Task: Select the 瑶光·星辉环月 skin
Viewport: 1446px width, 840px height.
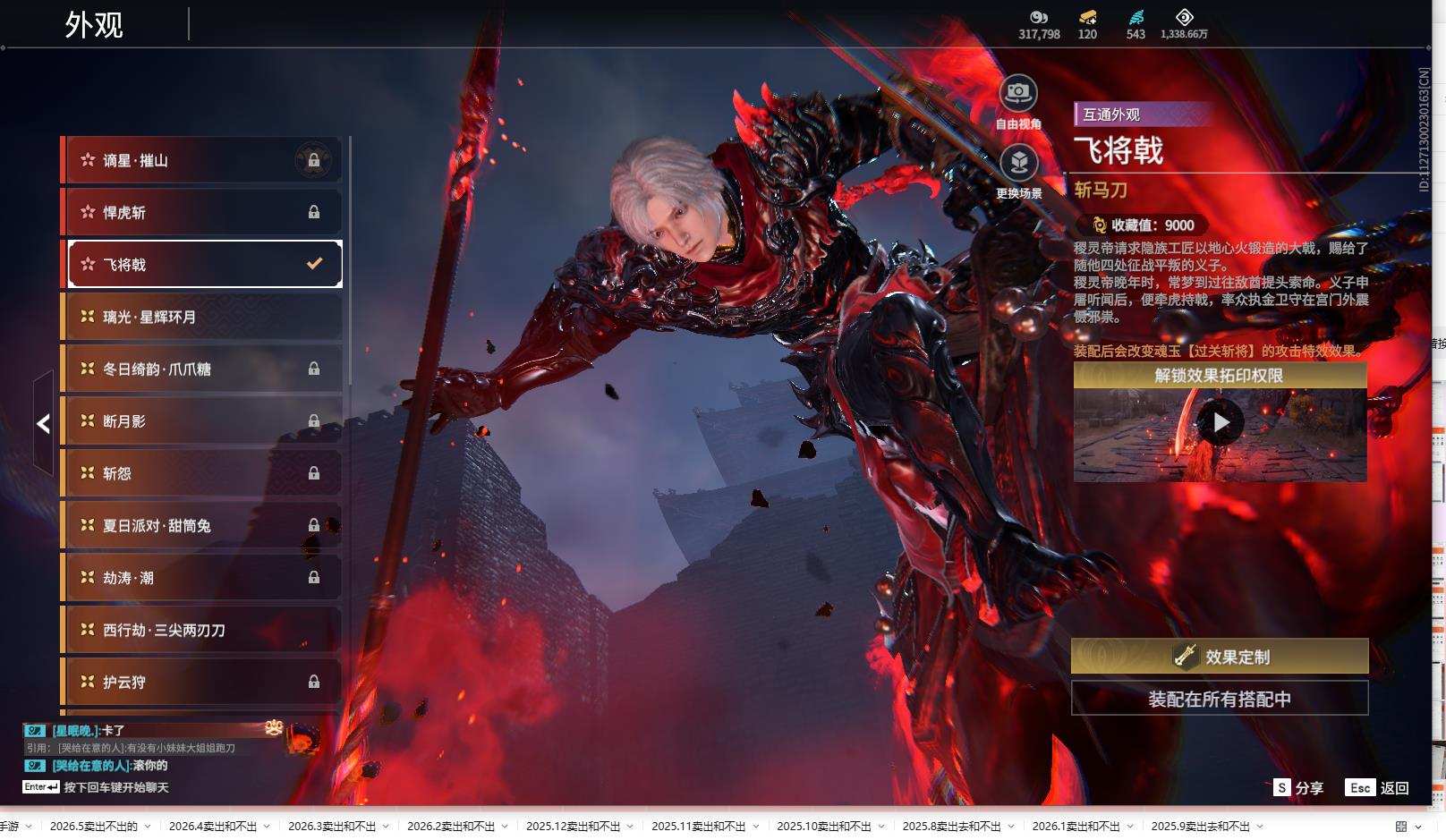Action: pyautogui.click(x=201, y=317)
